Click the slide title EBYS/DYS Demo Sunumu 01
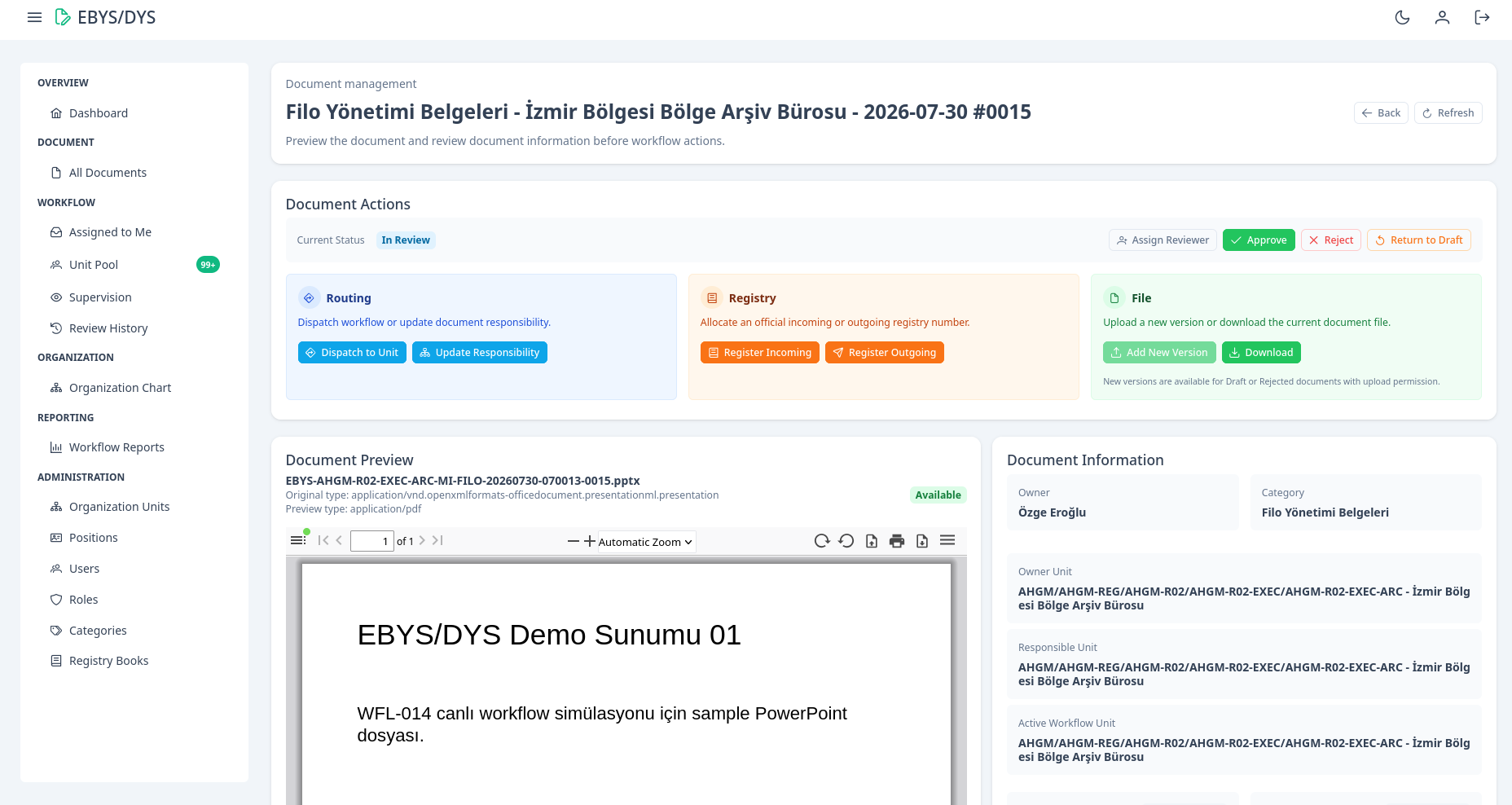The height and width of the screenshot is (805, 1512). [549, 635]
